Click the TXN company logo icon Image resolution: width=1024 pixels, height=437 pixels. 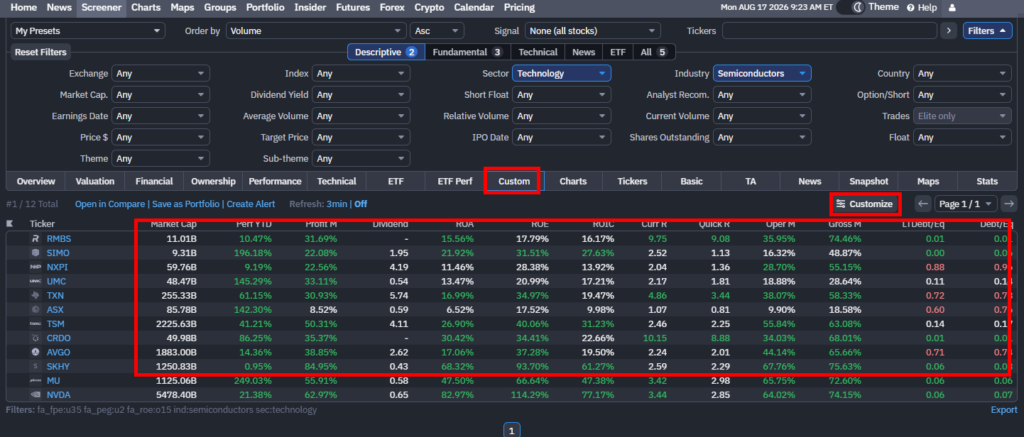pyautogui.click(x=36, y=295)
